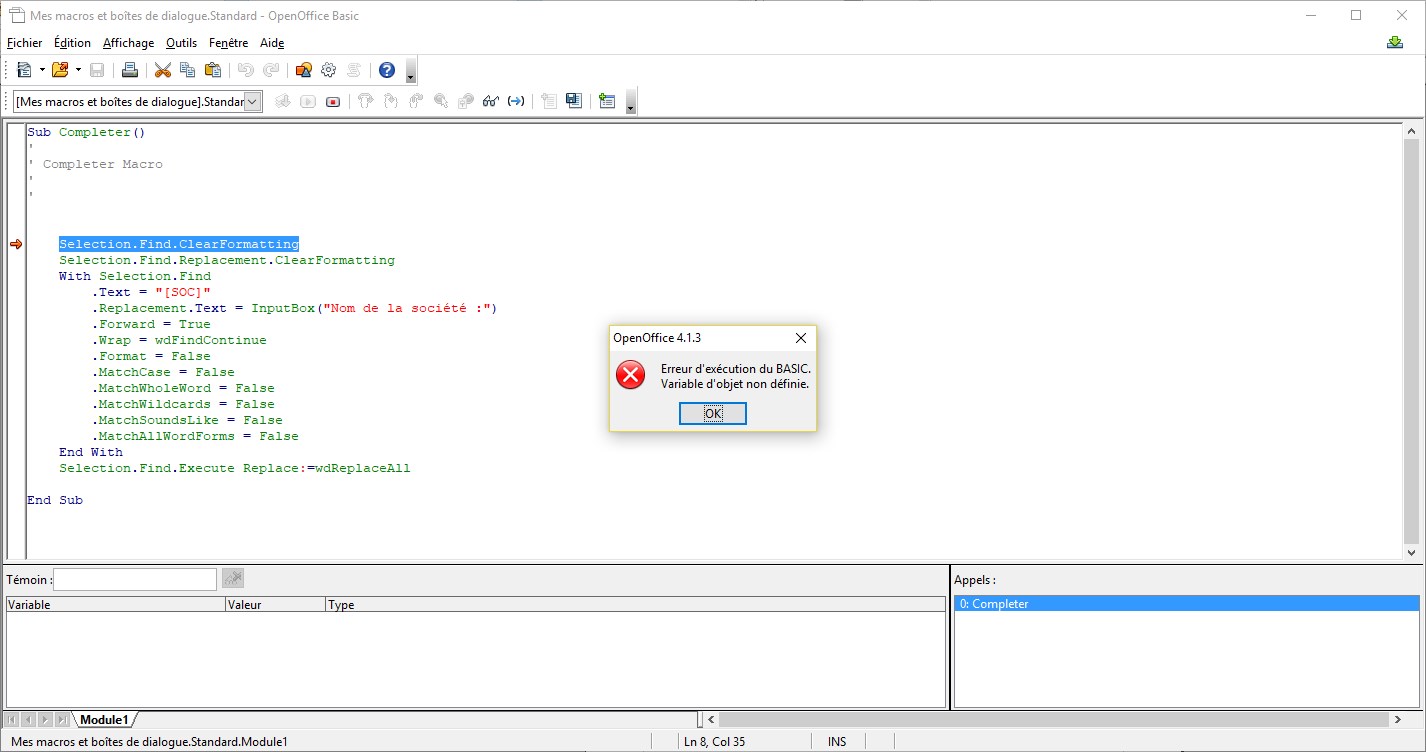
Task: Close the OpenOffice 4.1.3 error dialog
Action: pos(800,338)
